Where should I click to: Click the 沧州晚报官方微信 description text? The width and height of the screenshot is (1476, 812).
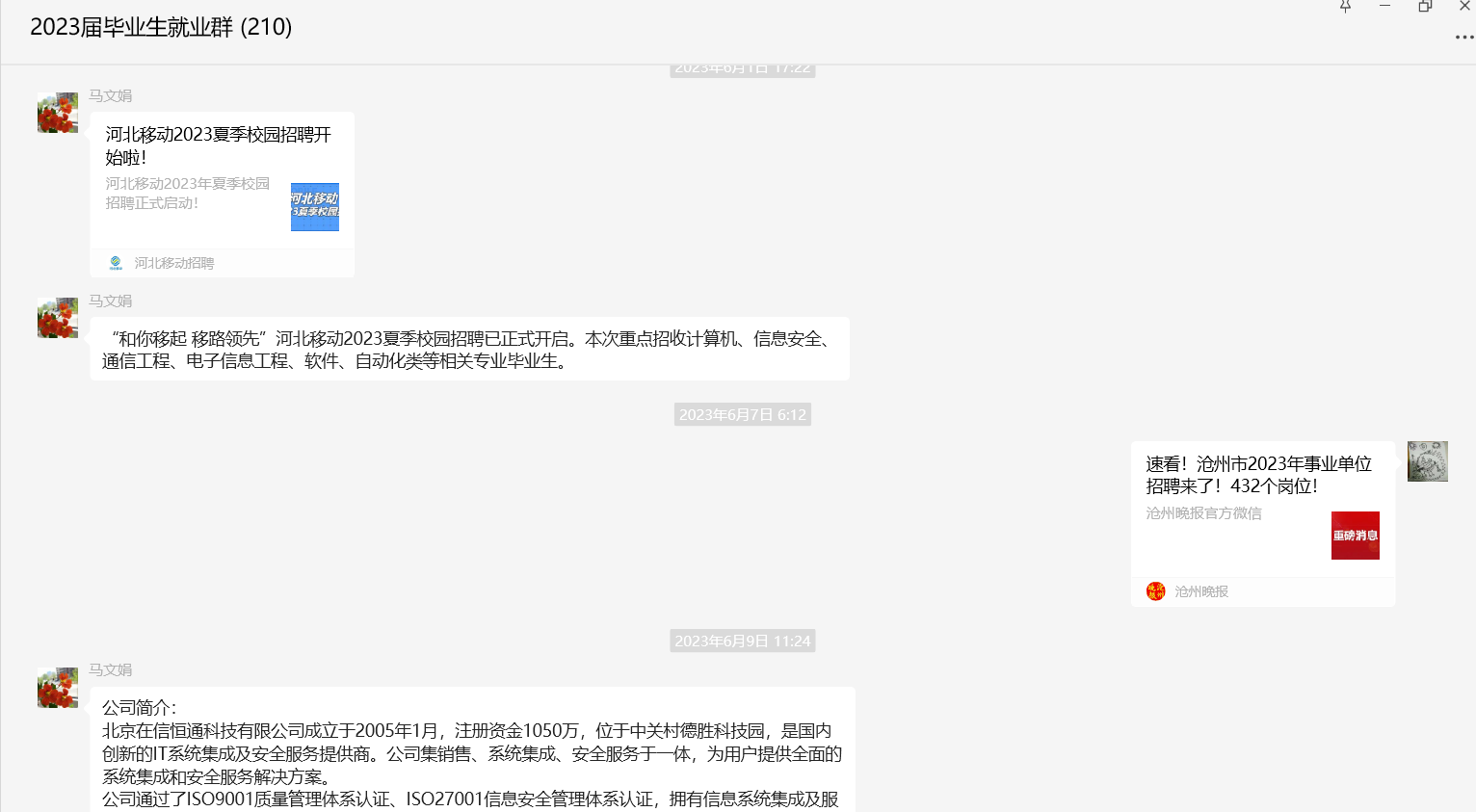click(1203, 513)
